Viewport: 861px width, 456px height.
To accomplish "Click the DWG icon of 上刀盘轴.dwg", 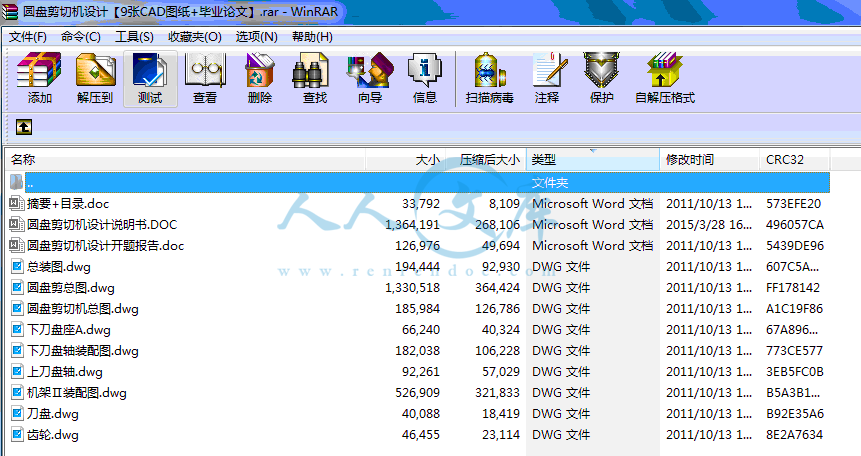I will pos(17,371).
